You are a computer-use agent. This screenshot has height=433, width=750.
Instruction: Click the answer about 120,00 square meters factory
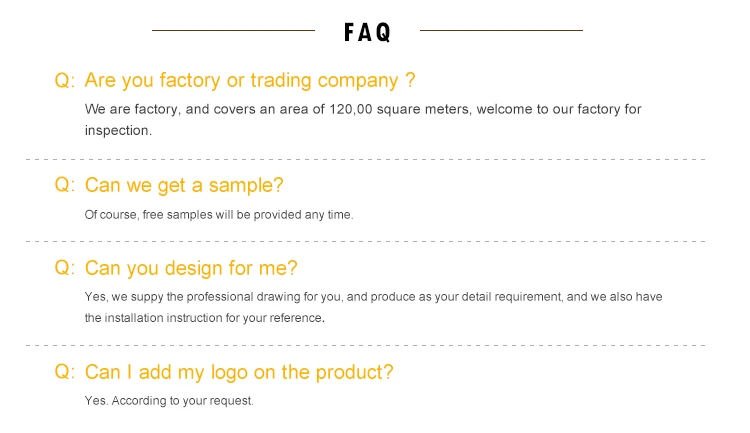[x=363, y=109]
